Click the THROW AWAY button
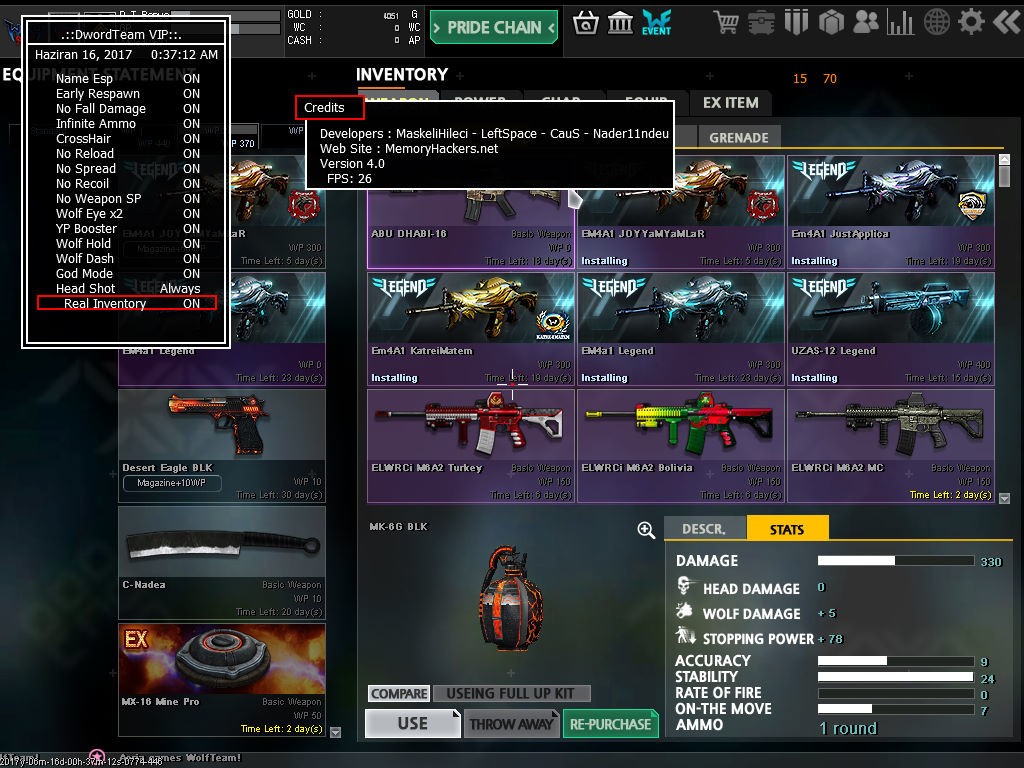This screenshot has width=1024, height=768. 511,724
